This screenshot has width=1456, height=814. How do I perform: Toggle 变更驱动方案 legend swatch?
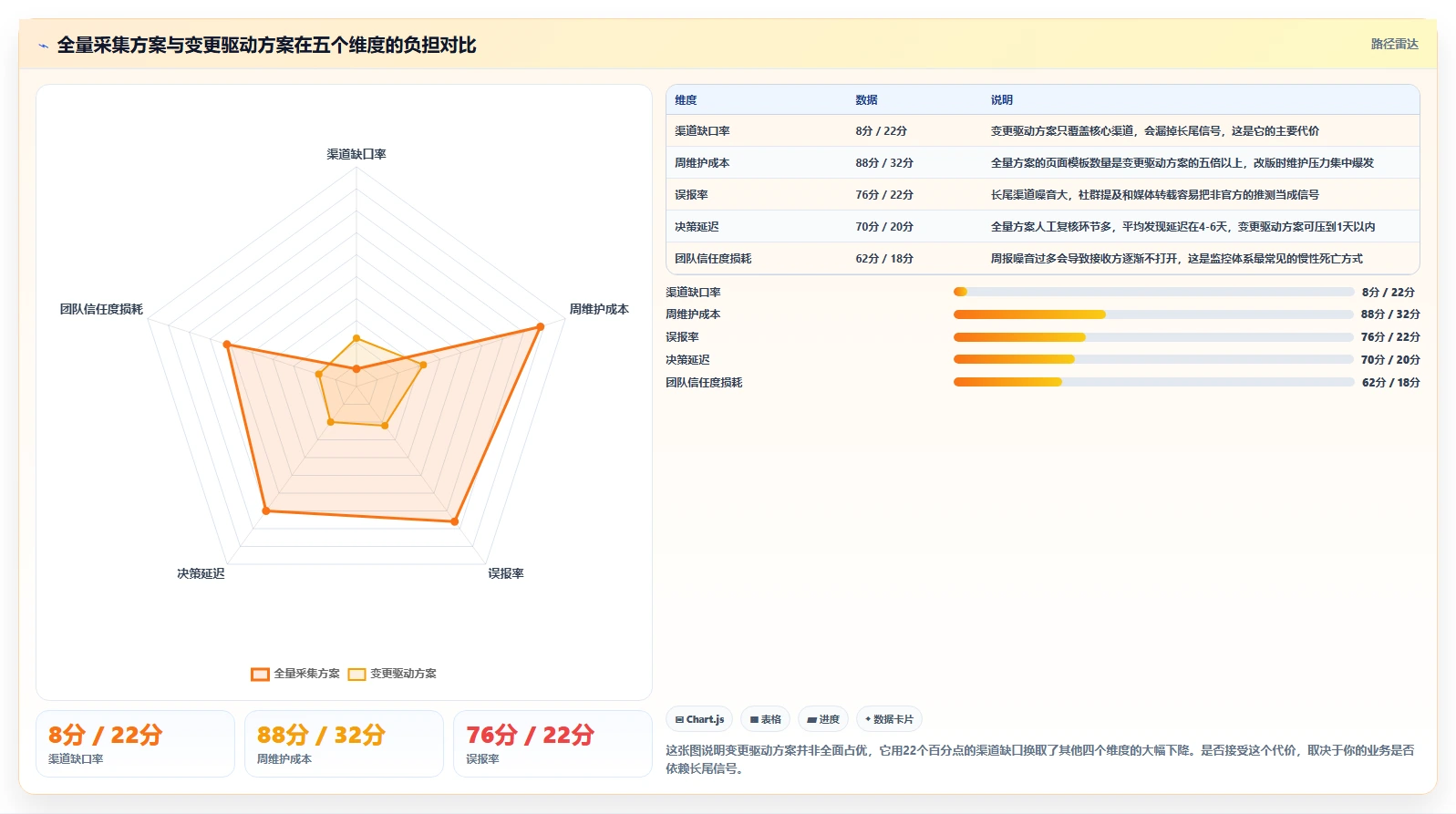pyautogui.click(x=356, y=675)
